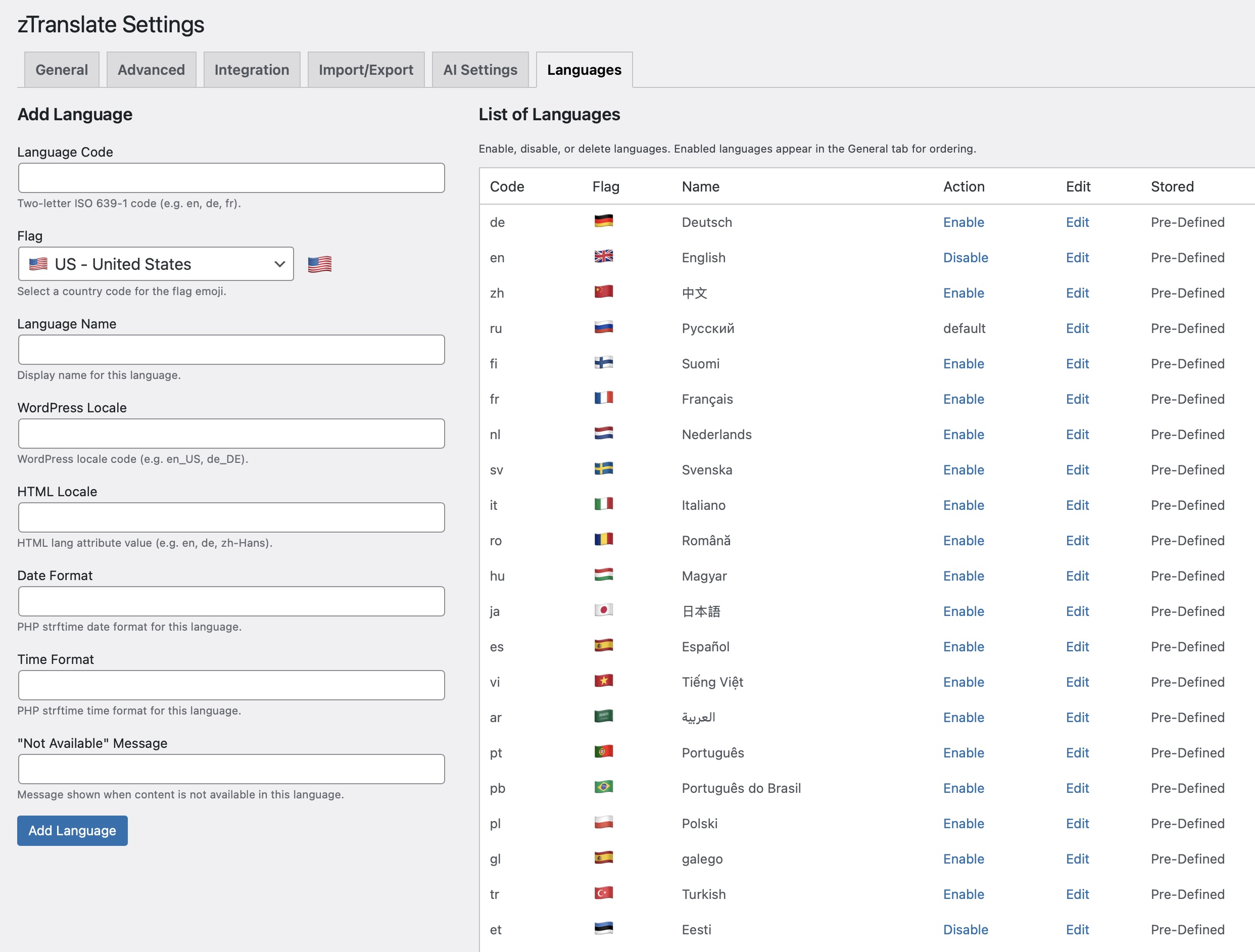Disable the English language
This screenshot has height=952, width=1255.
965,258
